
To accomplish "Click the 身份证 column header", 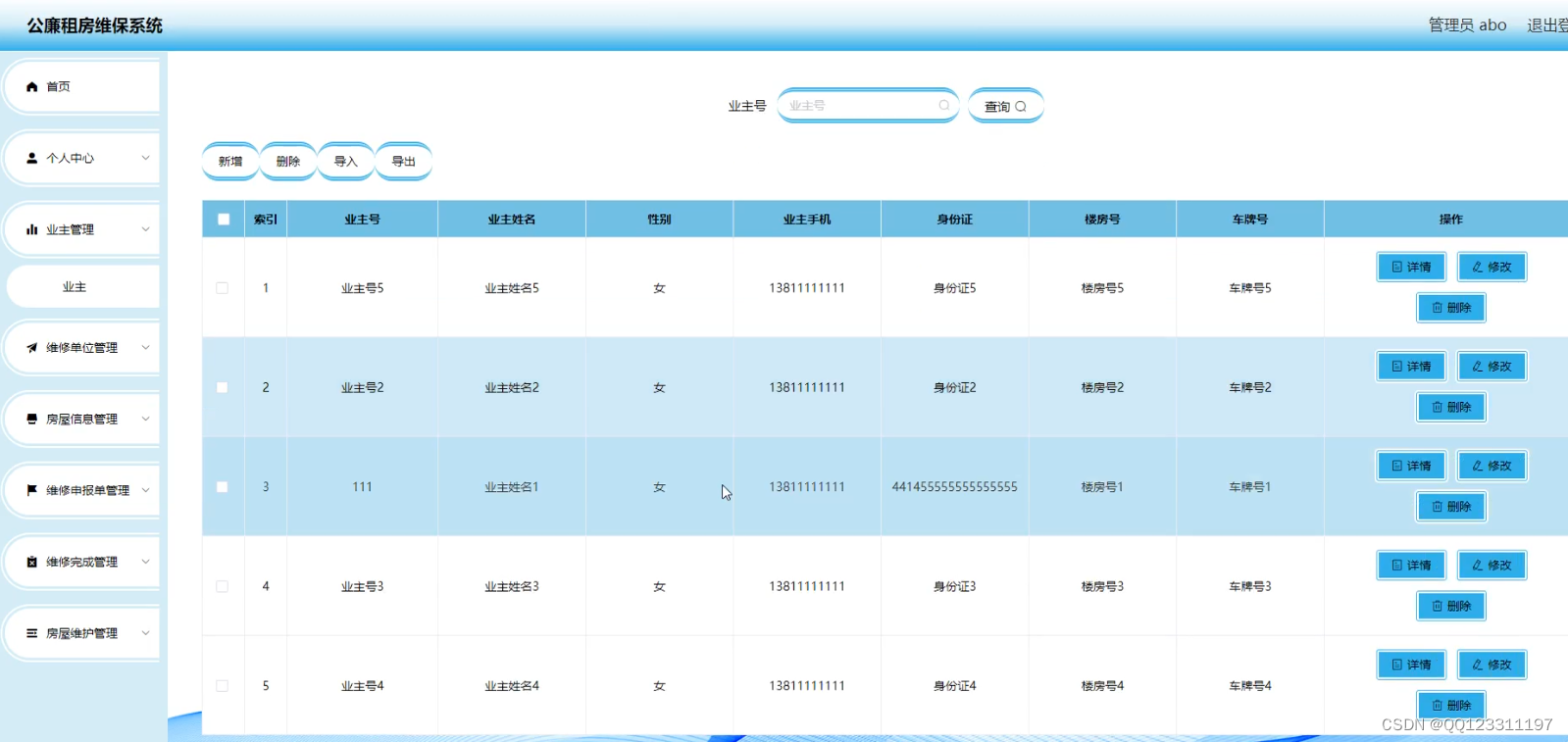I will click(955, 220).
